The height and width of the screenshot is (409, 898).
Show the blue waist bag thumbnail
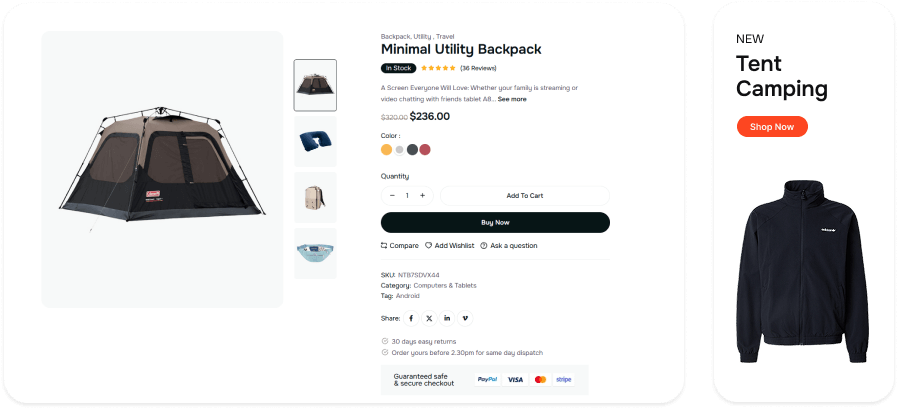pyautogui.click(x=315, y=253)
